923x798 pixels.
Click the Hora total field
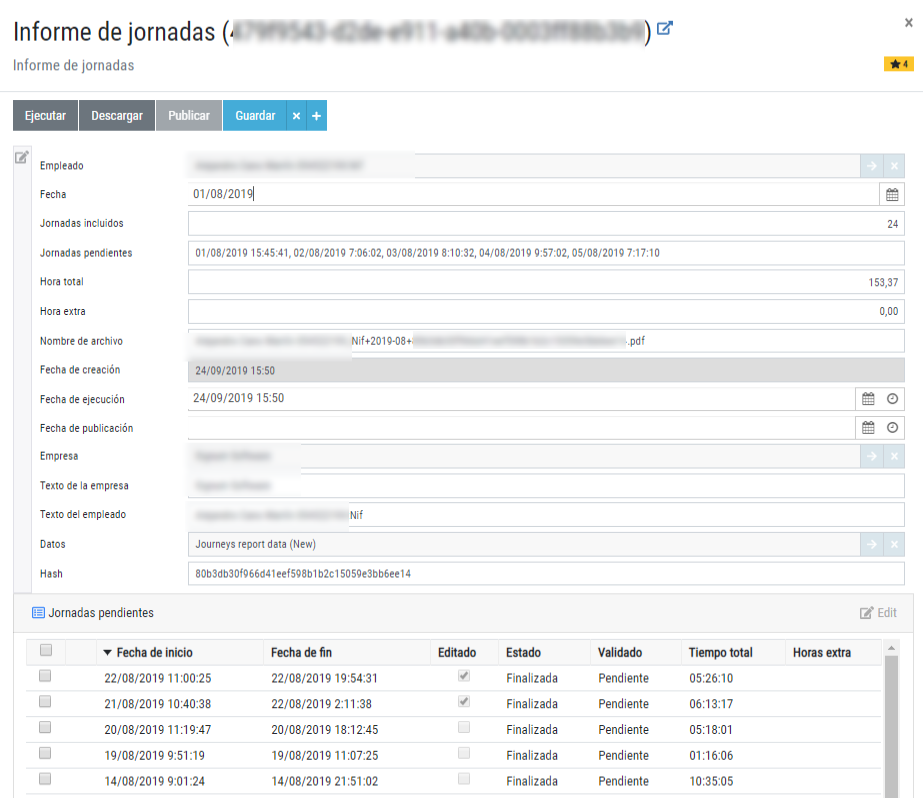546,282
